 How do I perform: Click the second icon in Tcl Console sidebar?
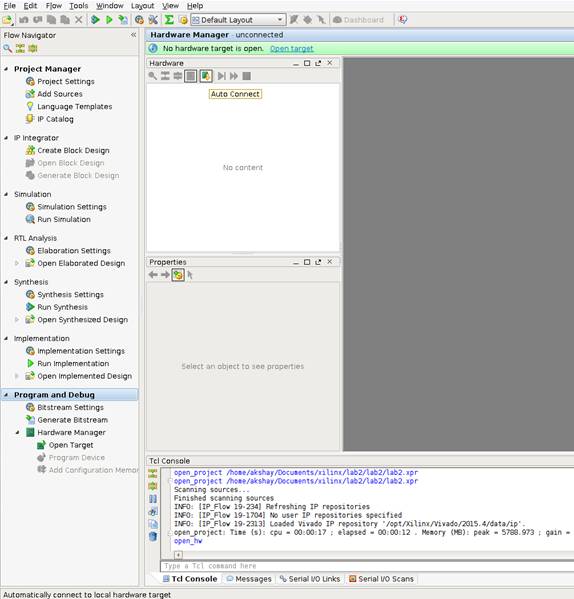[x=153, y=486]
